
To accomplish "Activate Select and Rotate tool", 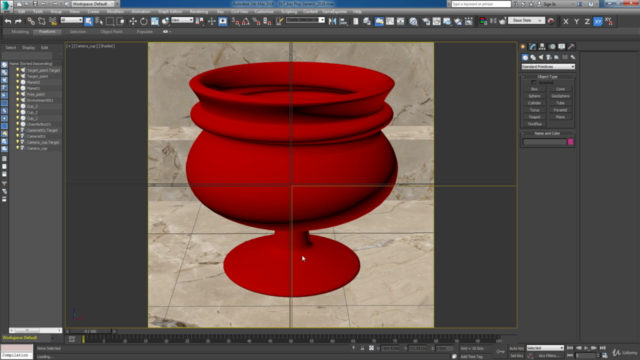I will [x=144, y=21].
